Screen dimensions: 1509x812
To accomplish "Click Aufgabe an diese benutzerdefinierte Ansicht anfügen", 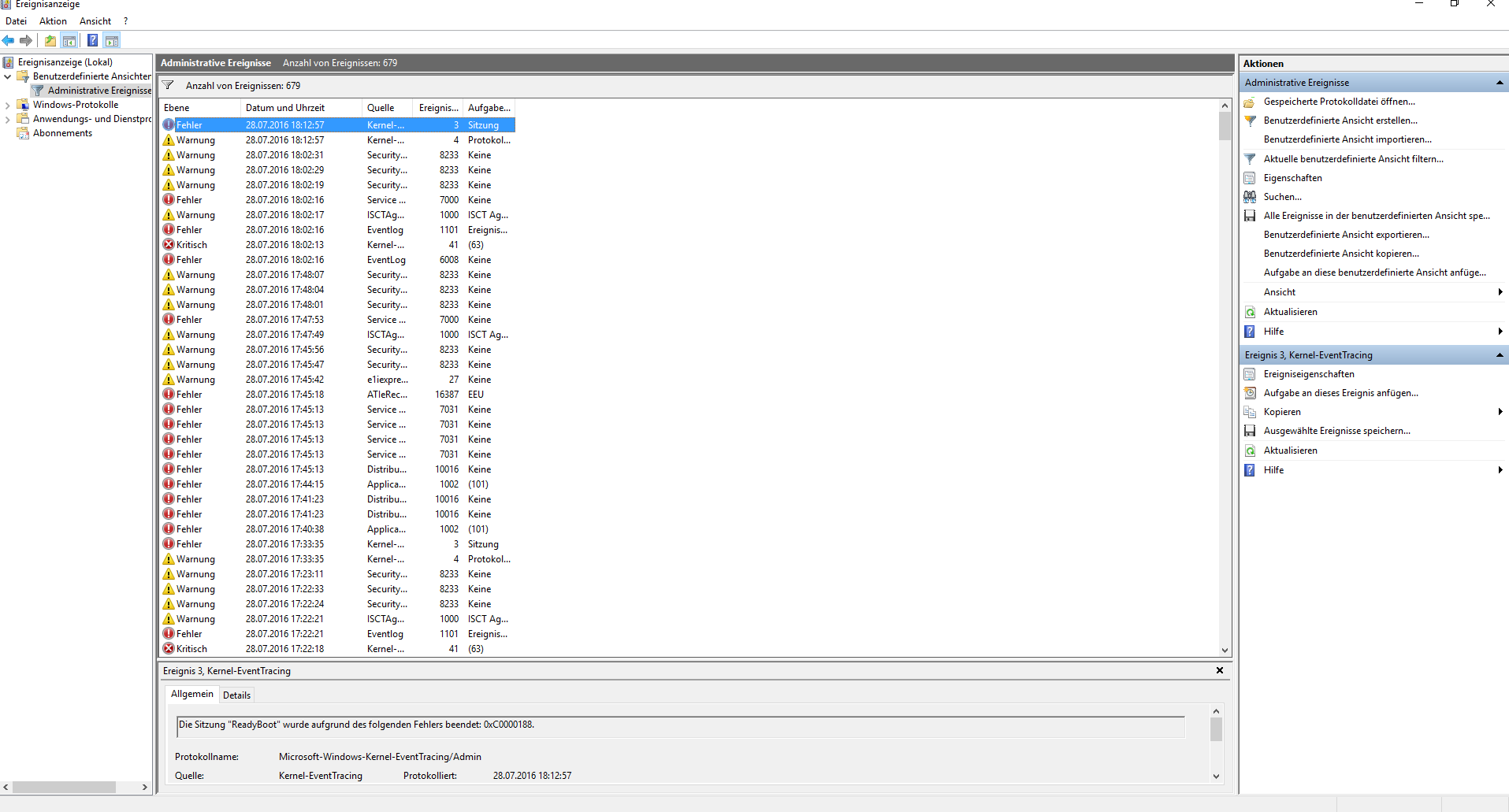I will (x=1374, y=273).
